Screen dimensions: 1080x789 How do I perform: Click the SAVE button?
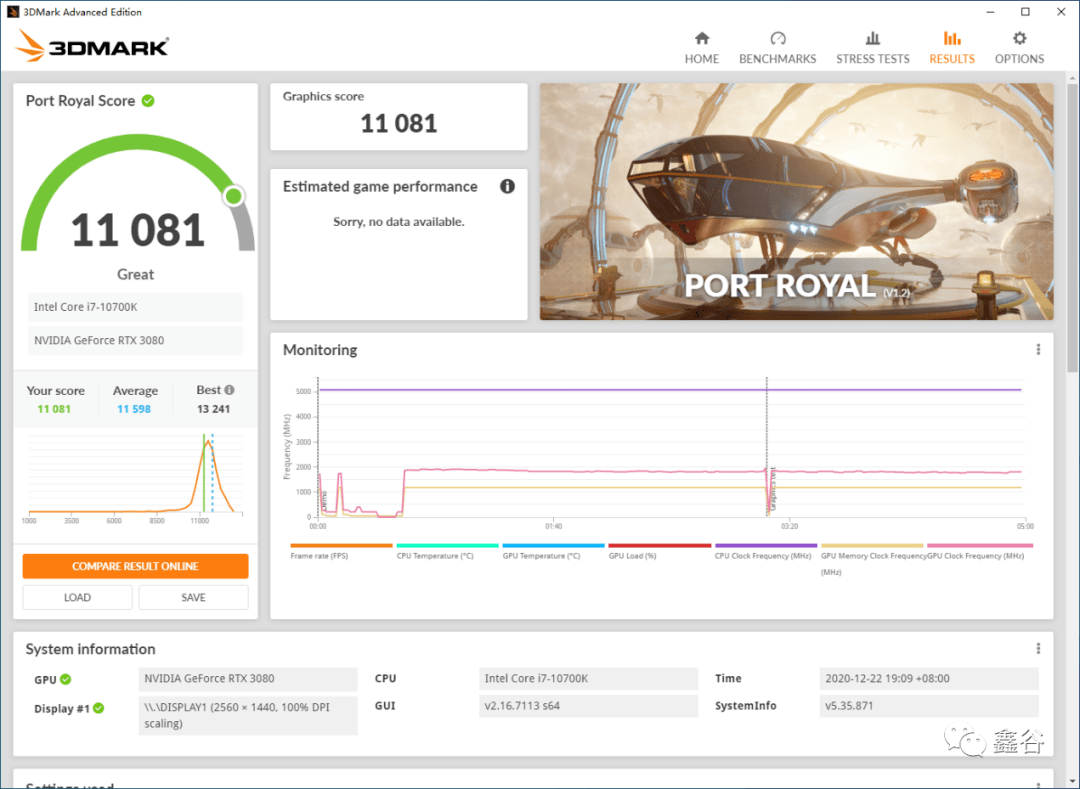click(193, 597)
